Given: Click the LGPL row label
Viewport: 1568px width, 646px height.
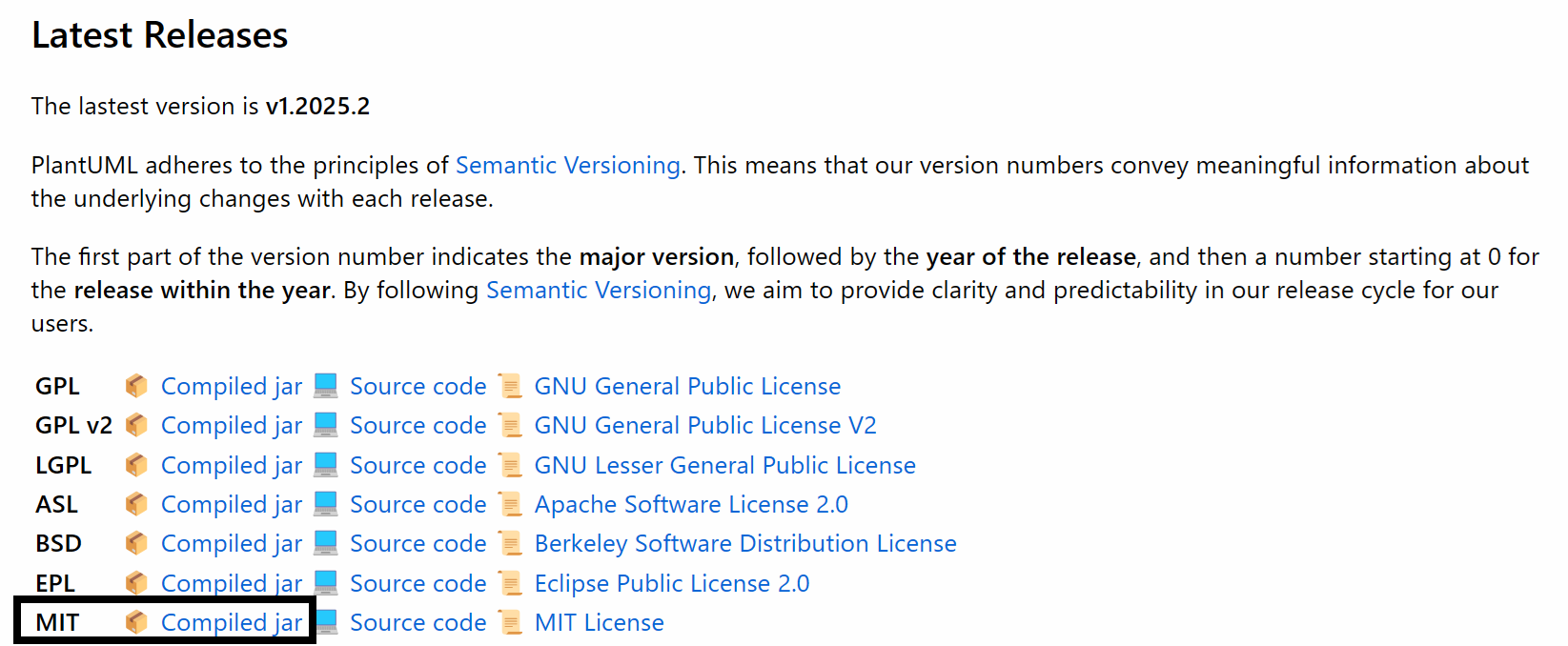Looking at the screenshot, I should 64,465.
